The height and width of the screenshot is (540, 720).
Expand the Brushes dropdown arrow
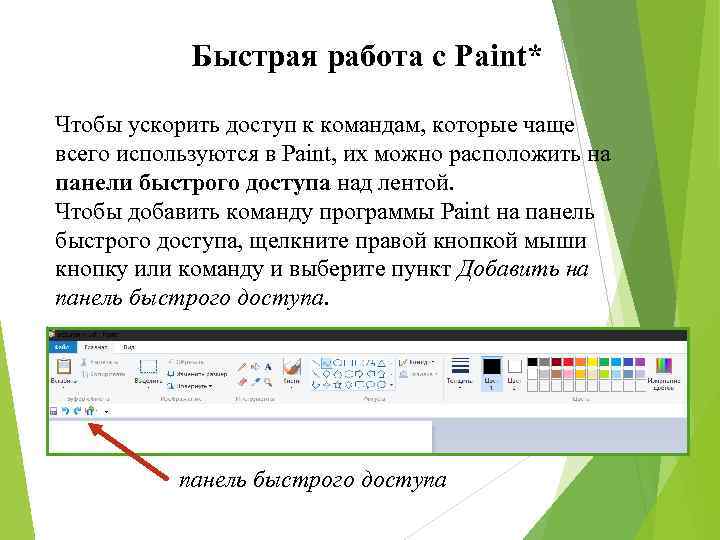click(x=292, y=388)
